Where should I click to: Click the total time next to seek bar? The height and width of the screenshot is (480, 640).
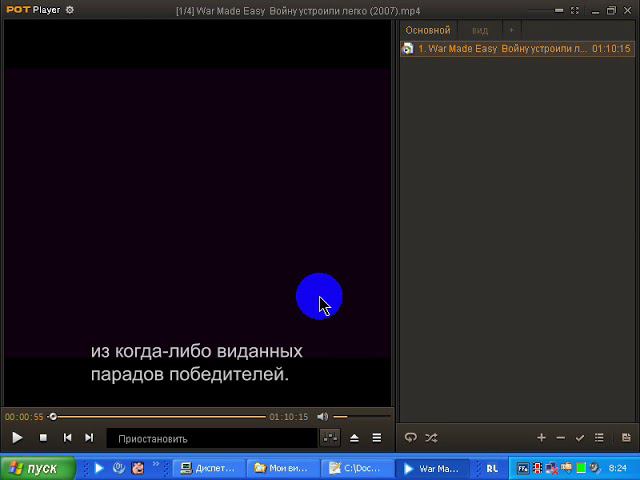[x=289, y=417]
